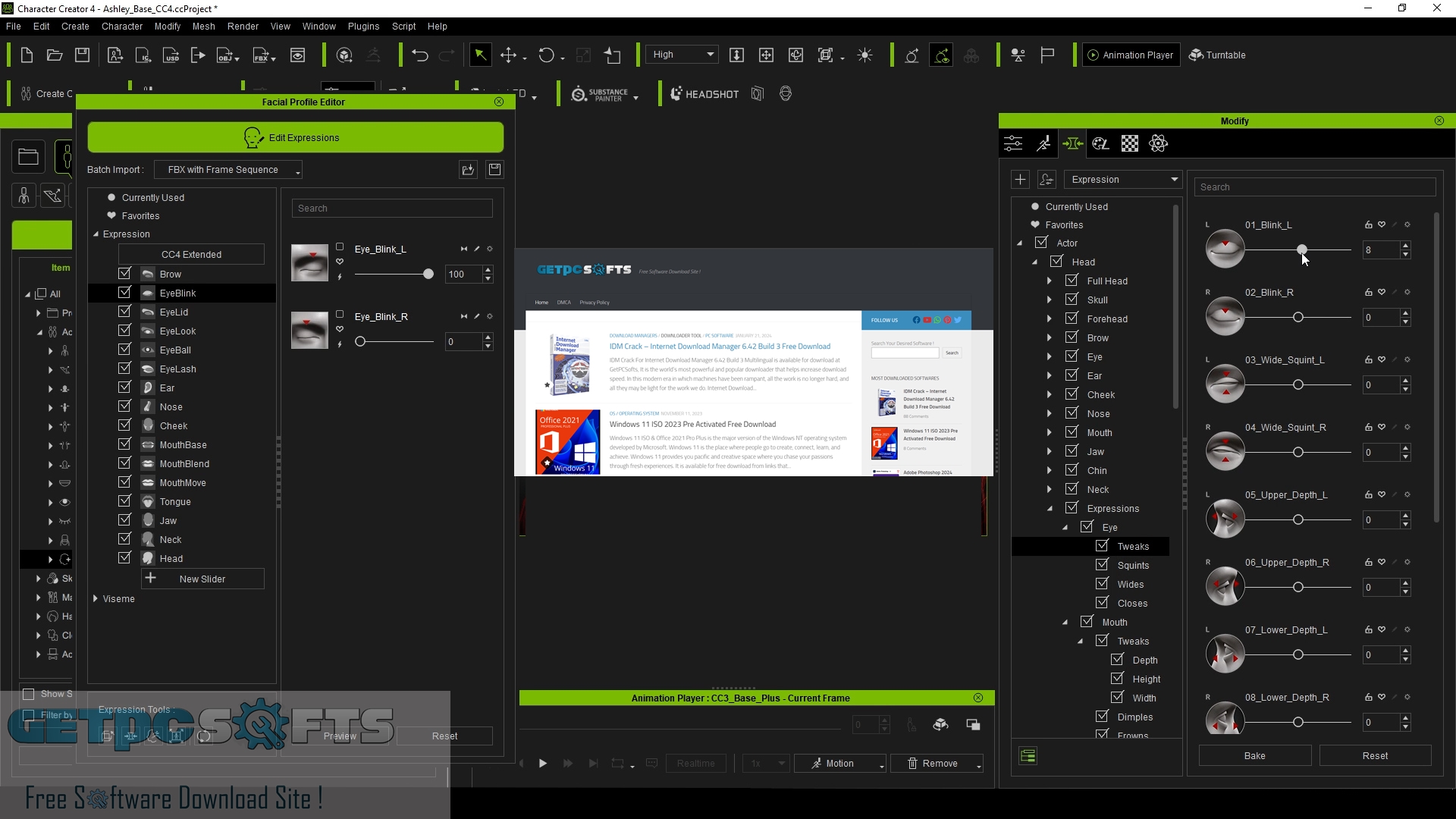Open the Script menu
Screen dimensions: 1456x819
coord(403,26)
